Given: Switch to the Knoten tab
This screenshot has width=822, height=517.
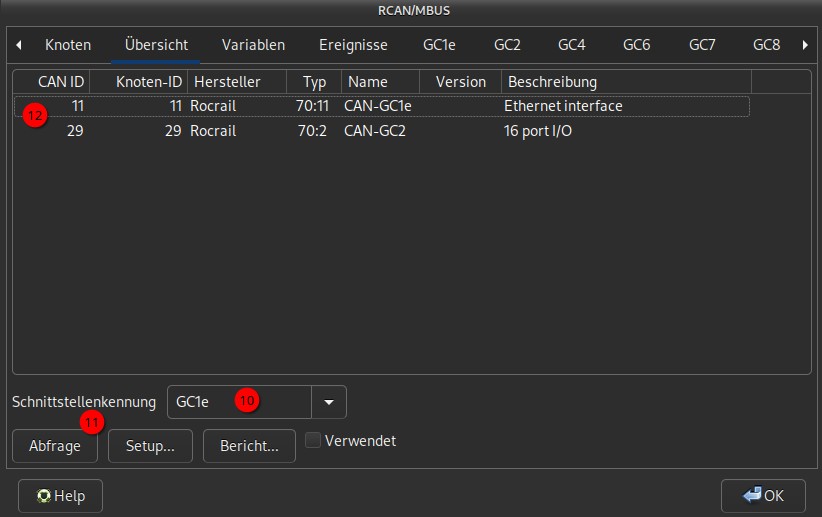Looking at the screenshot, I should pyautogui.click(x=68, y=45).
